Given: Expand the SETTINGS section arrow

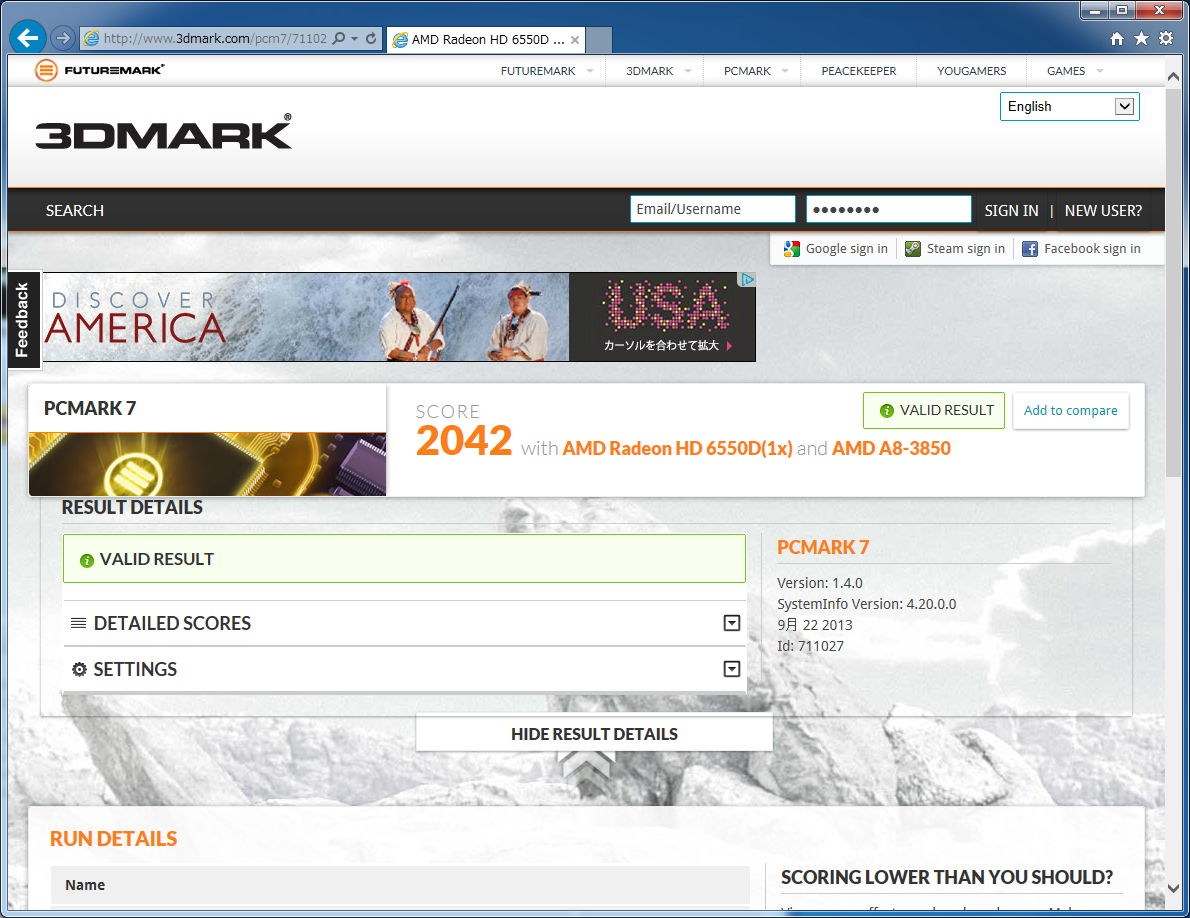Looking at the screenshot, I should point(732,668).
